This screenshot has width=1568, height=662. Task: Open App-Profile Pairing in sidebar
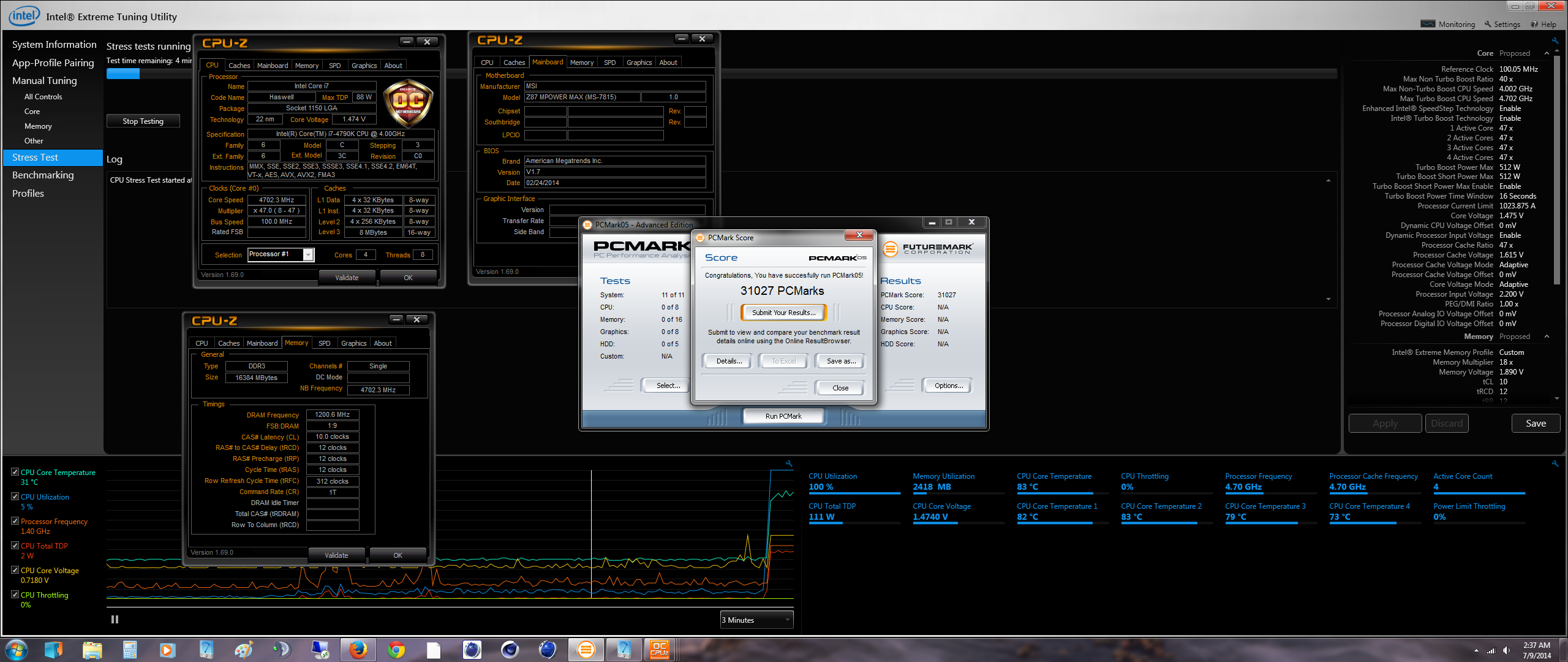click(53, 63)
